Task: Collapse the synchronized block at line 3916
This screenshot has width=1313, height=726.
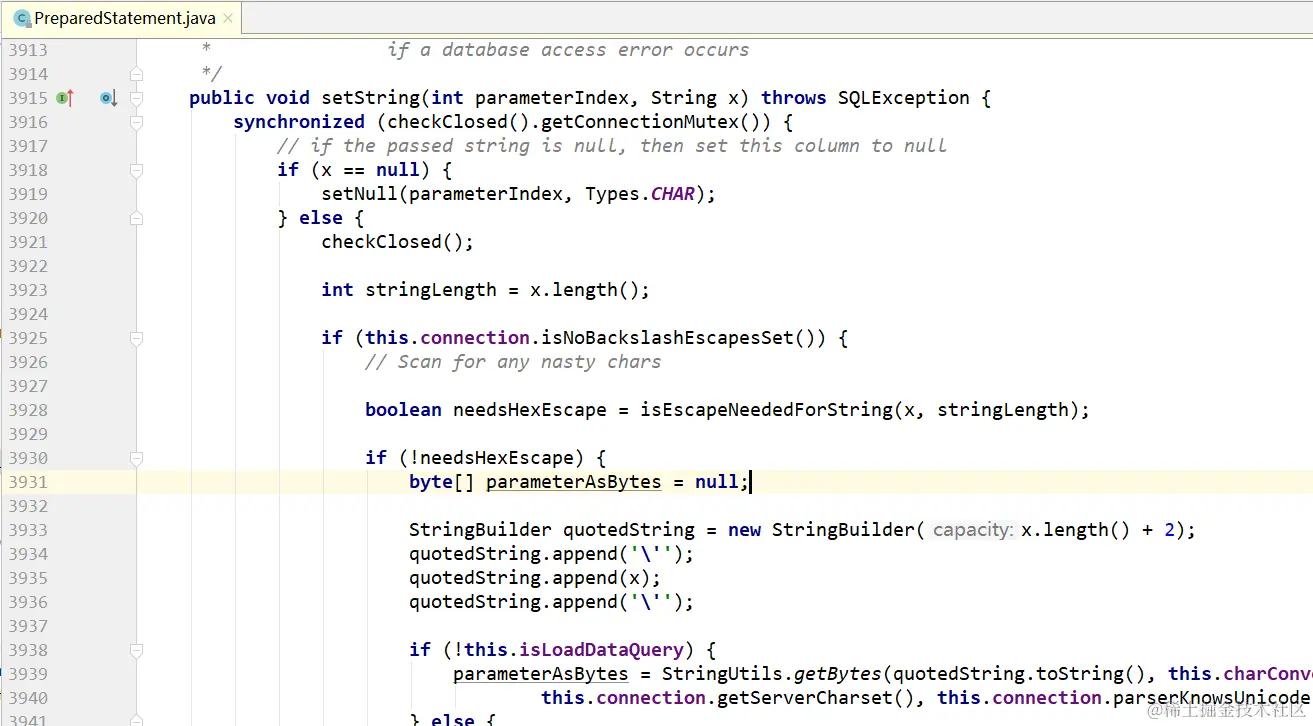Action: click(137, 122)
